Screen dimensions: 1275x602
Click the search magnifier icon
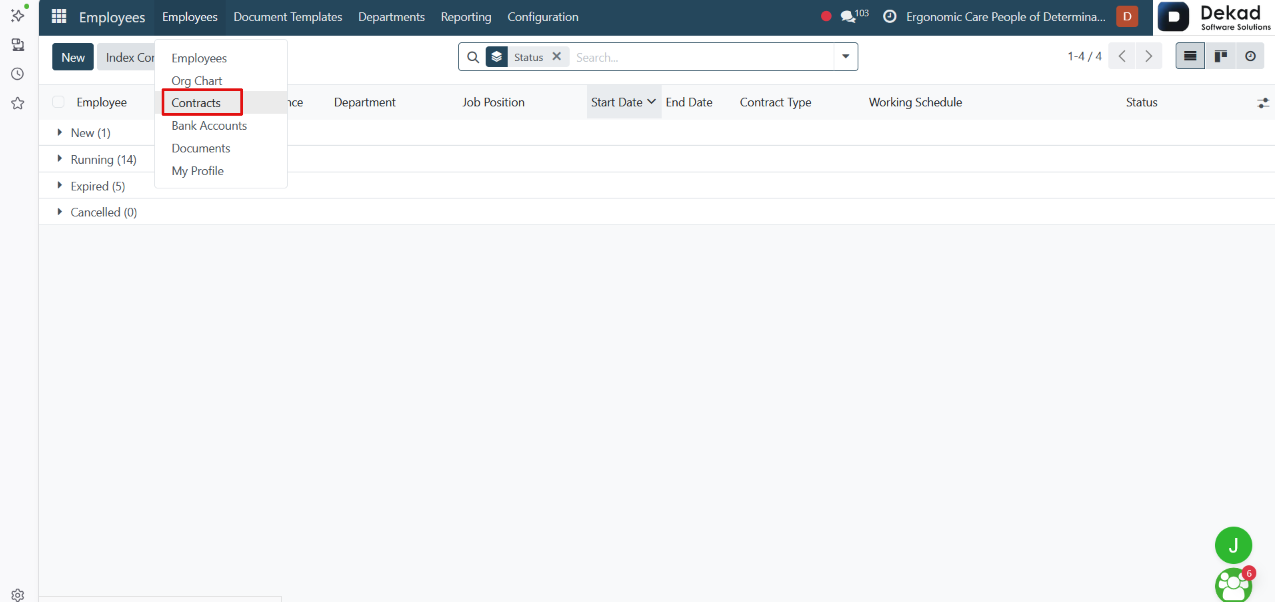[x=473, y=57]
